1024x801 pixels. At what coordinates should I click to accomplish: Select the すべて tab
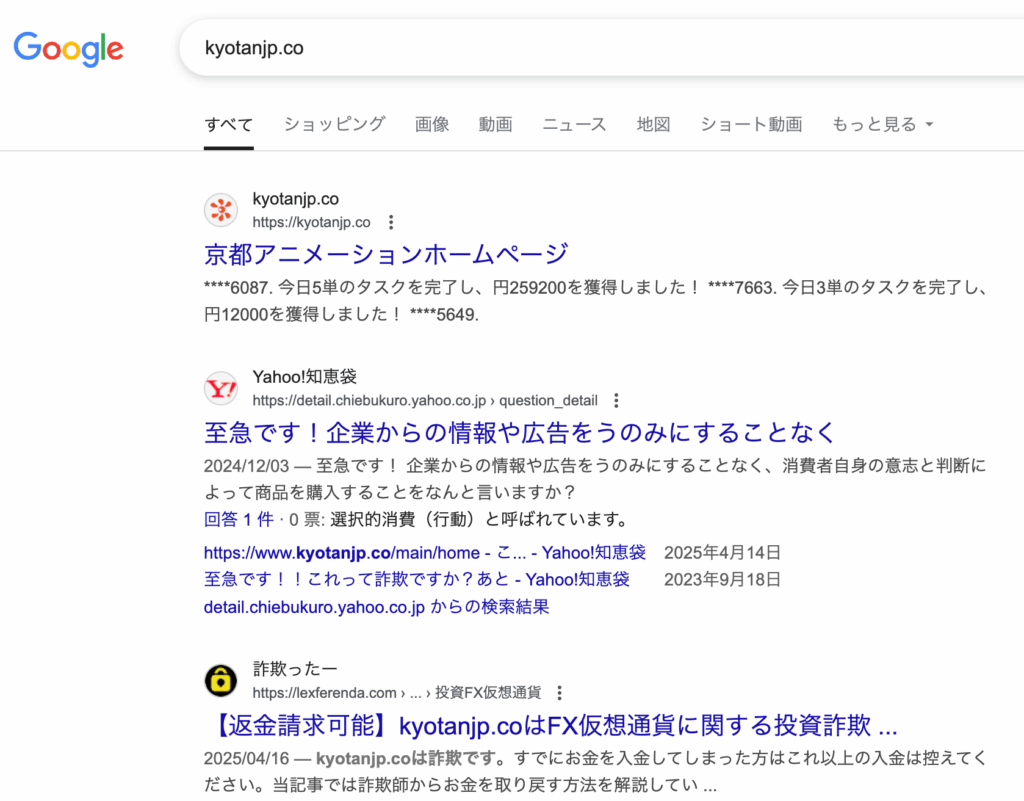(x=229, y=125)
